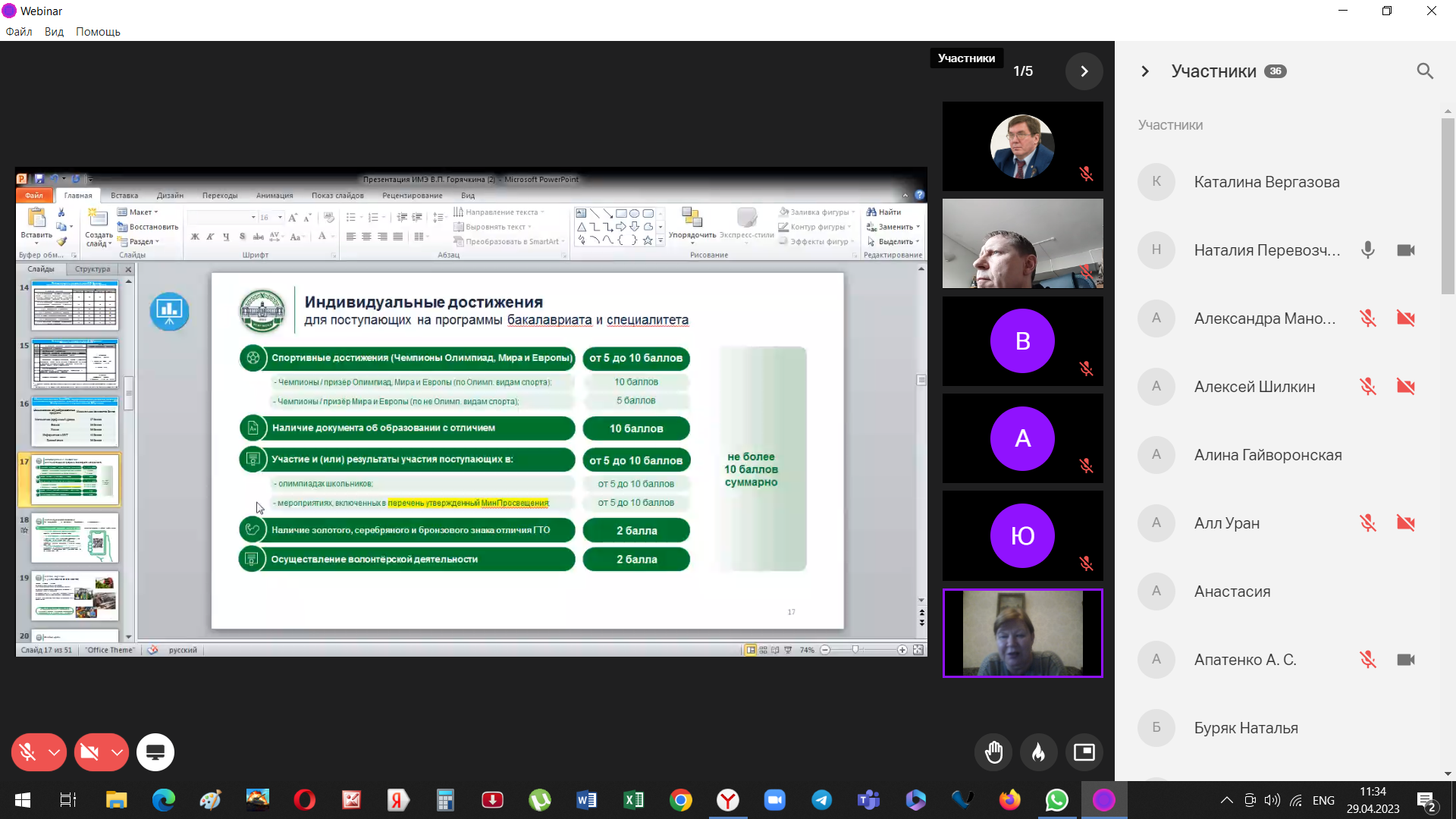Select slide 14 thumbnail
This screenshot has width=1456, height=819.
[x=75, y=305]
